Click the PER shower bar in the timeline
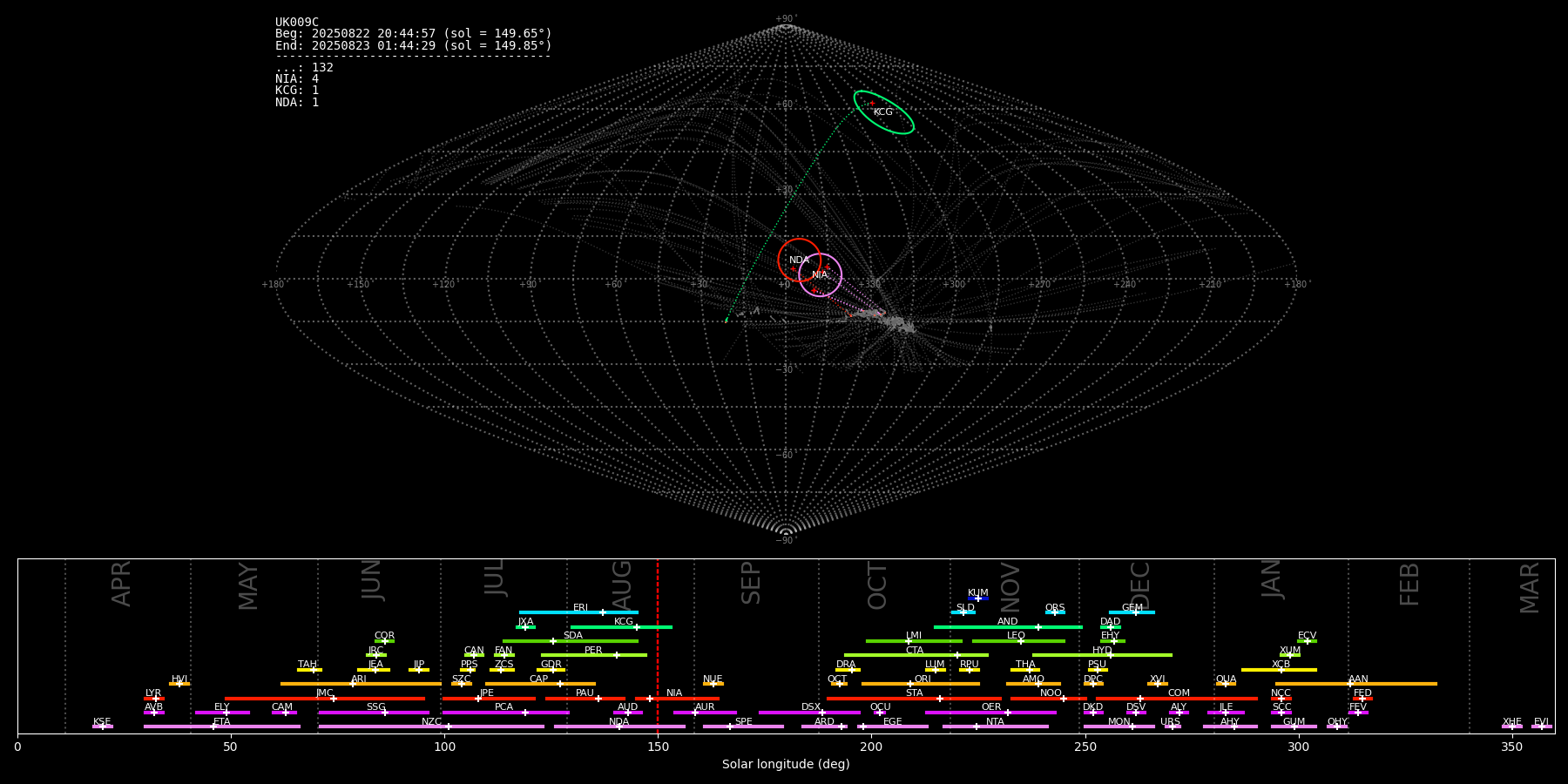 click(x=594, y=655)
